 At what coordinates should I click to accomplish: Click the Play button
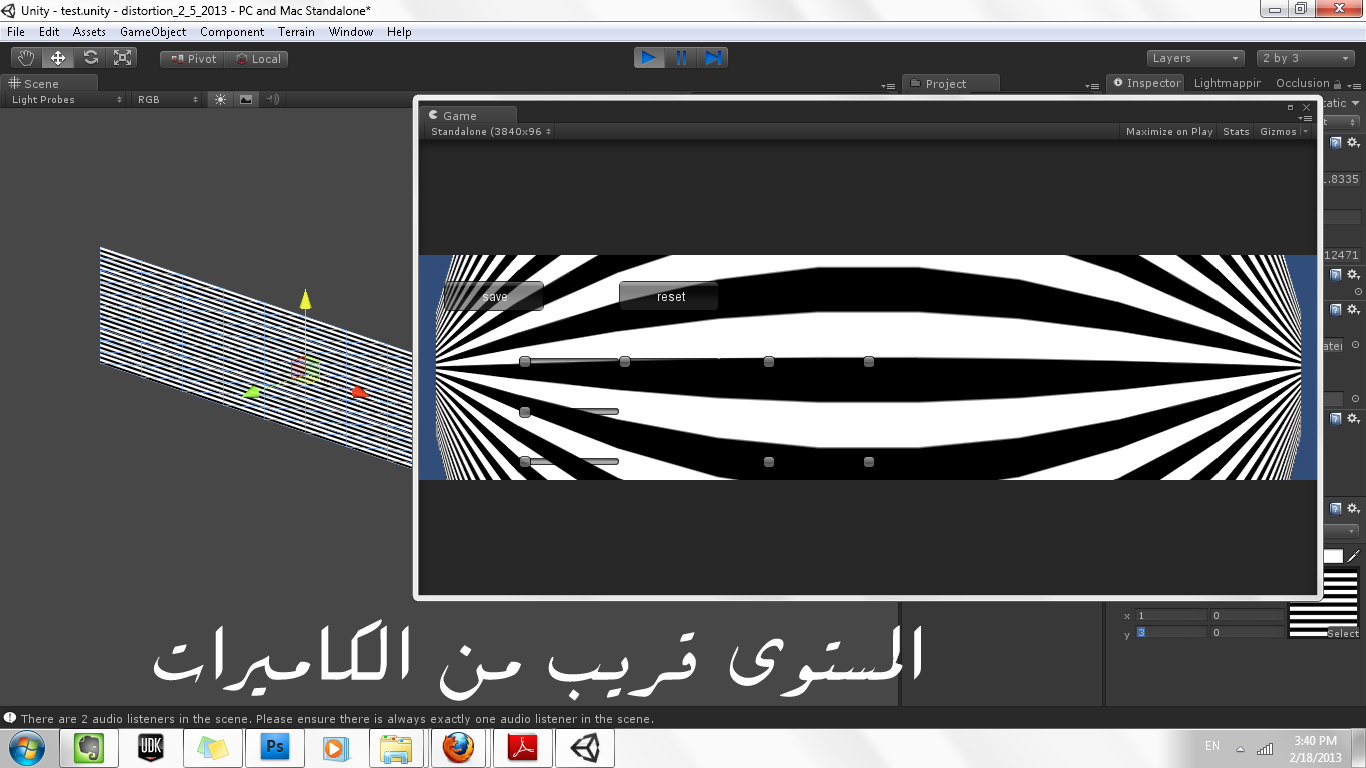tap(649, 58)
